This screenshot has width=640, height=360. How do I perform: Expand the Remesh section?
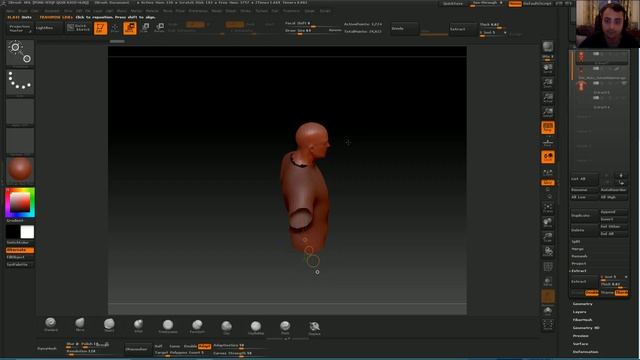(579, 256)
